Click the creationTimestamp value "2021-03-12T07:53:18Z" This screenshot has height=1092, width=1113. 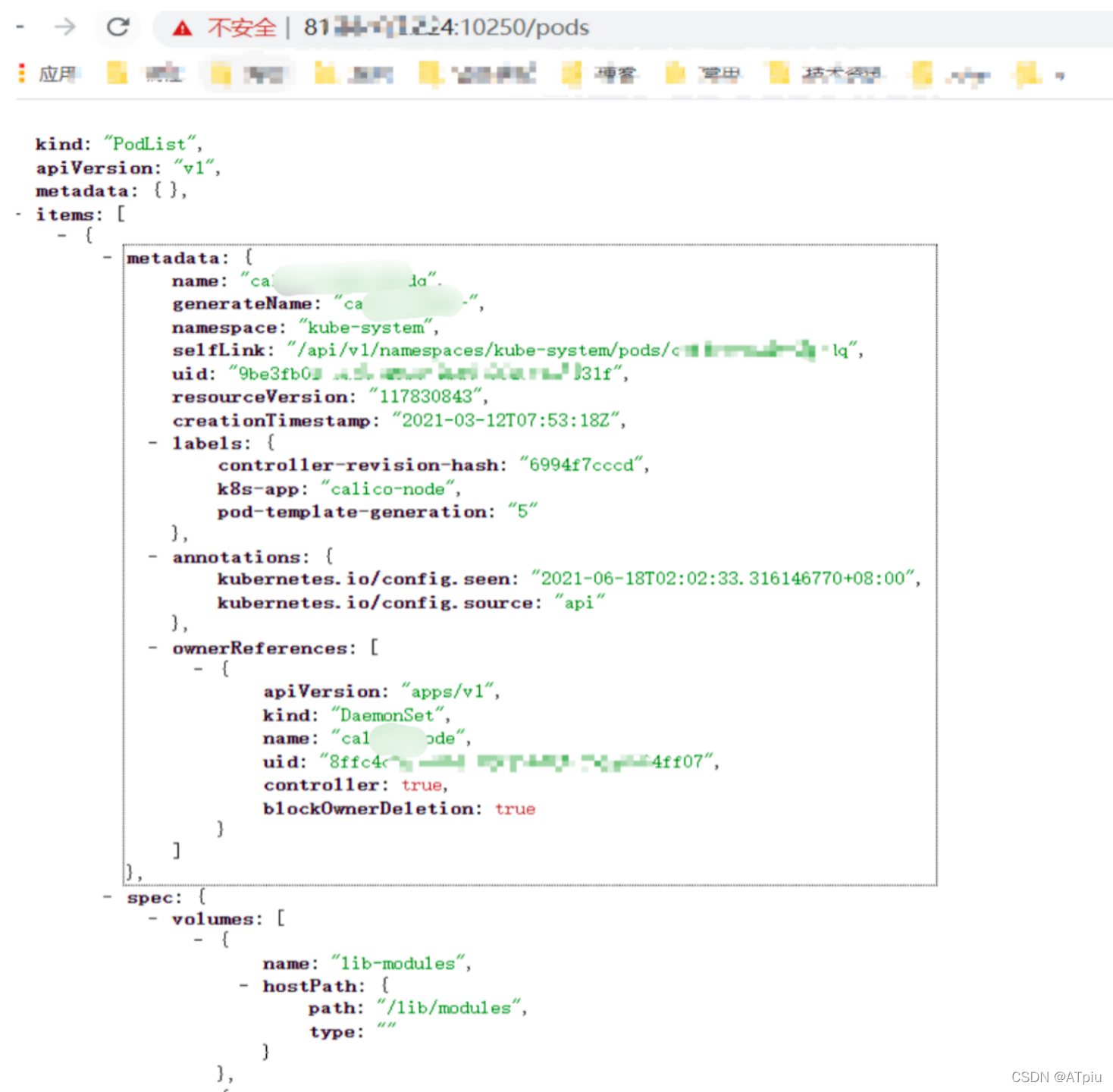tap(506, 419)
